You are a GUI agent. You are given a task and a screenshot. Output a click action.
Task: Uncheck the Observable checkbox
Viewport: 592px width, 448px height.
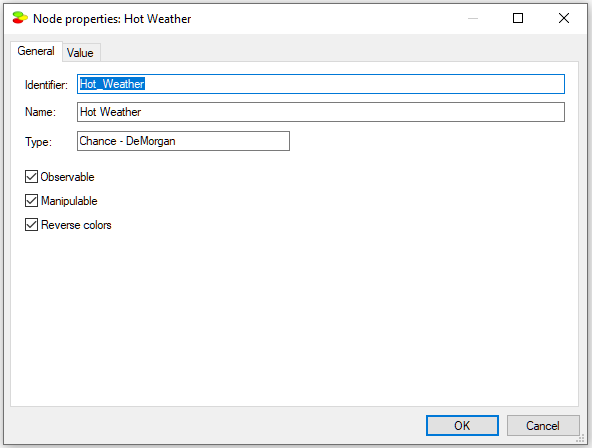click(x=31, y=177)
